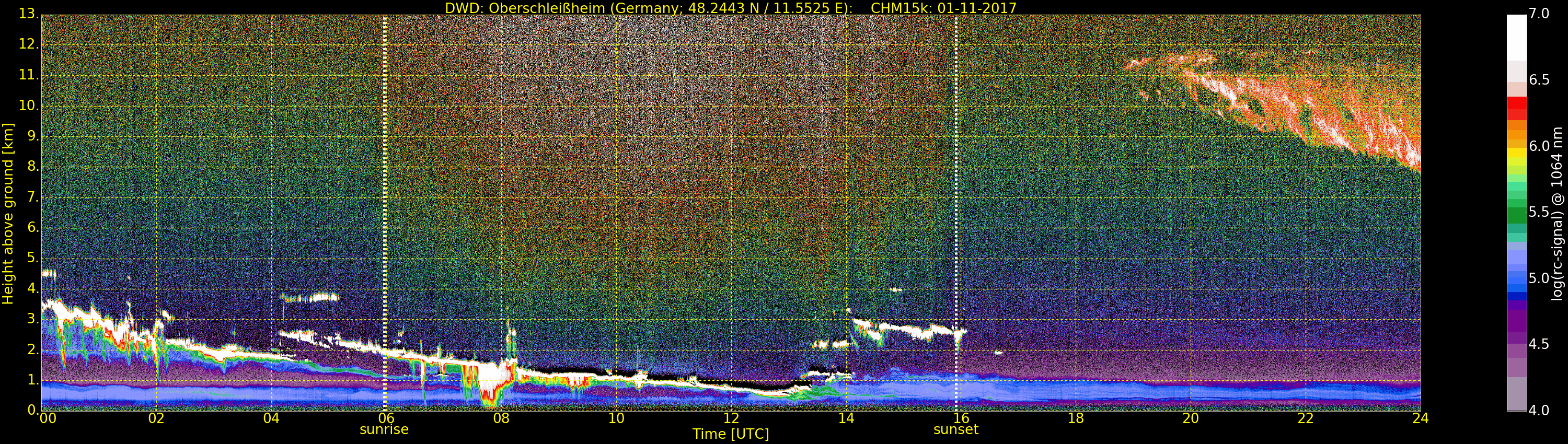This screenshot has width=1568, height=444.
Task: Click the sunset label below the time axis
Action: [955, 429]
